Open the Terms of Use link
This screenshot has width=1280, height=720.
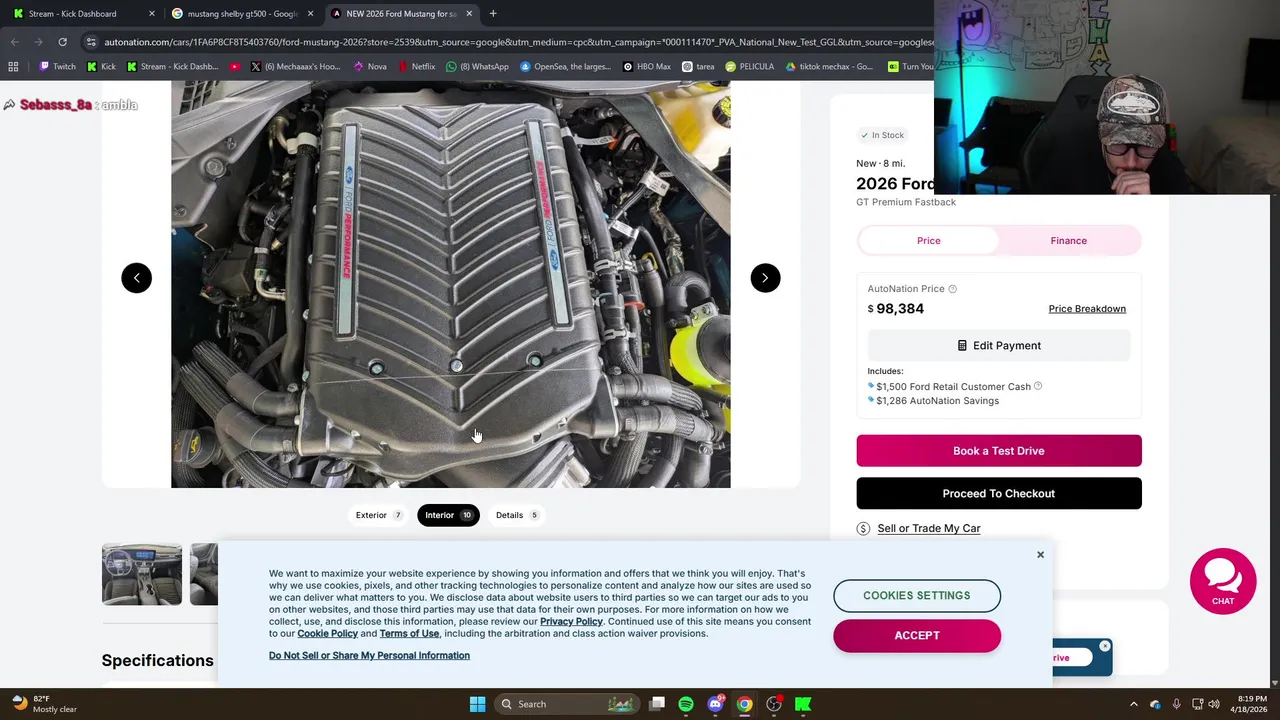click(x=409, y=634)
